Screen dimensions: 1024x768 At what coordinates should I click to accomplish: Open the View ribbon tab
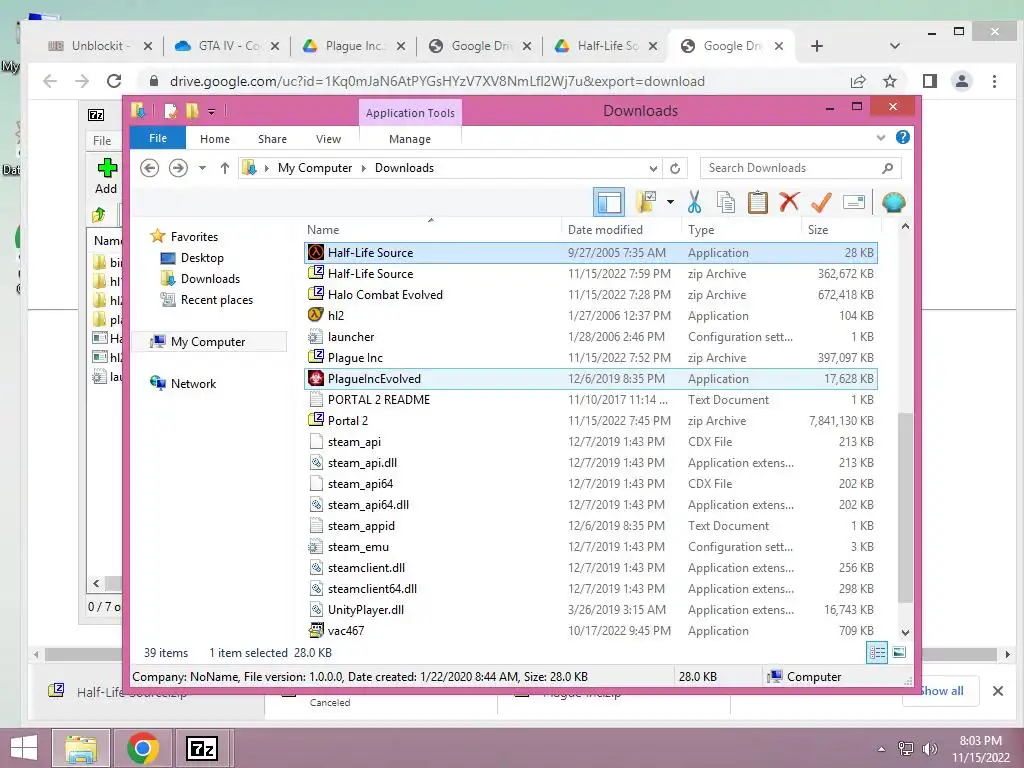coord(328,139)
